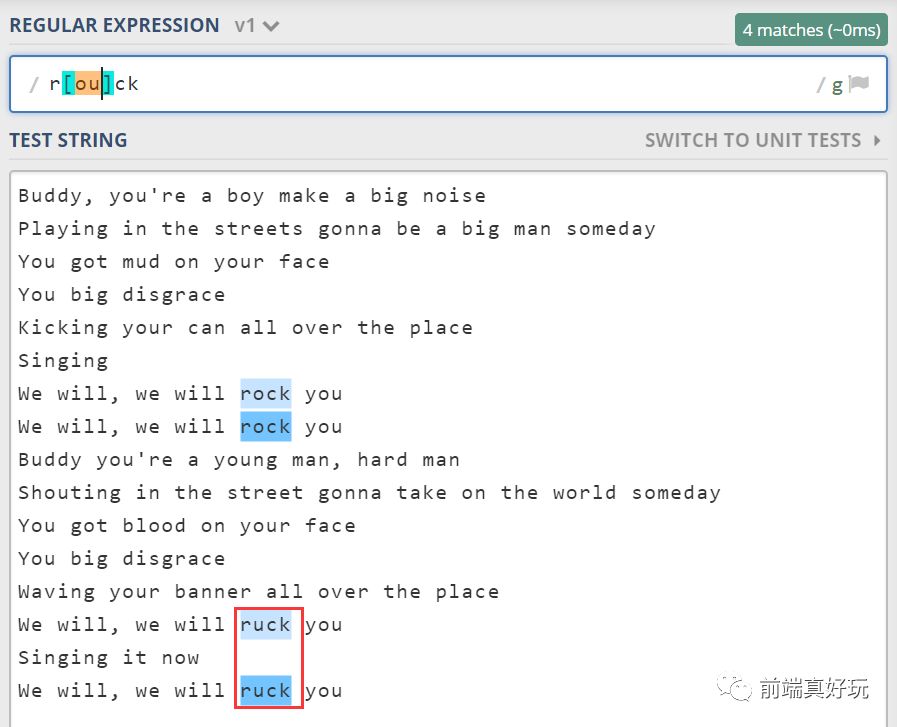Click the first highlighted 'rock' match

(265, 394)
